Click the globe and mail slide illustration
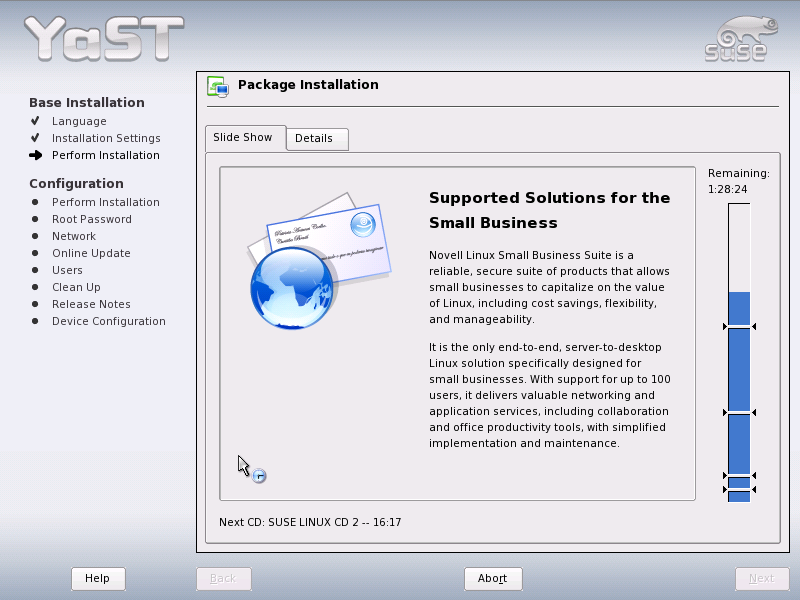 tap(319, 261)
